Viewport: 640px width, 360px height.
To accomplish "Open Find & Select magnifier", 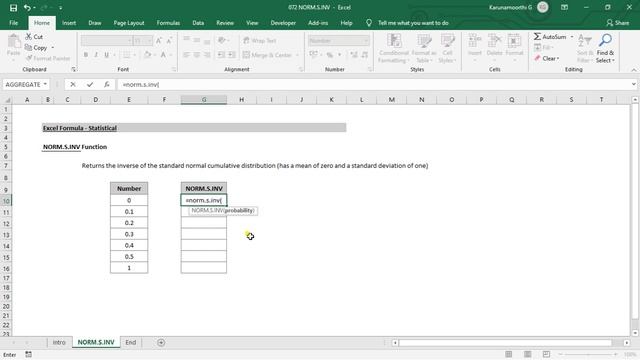I will click(x=605, y=48).
